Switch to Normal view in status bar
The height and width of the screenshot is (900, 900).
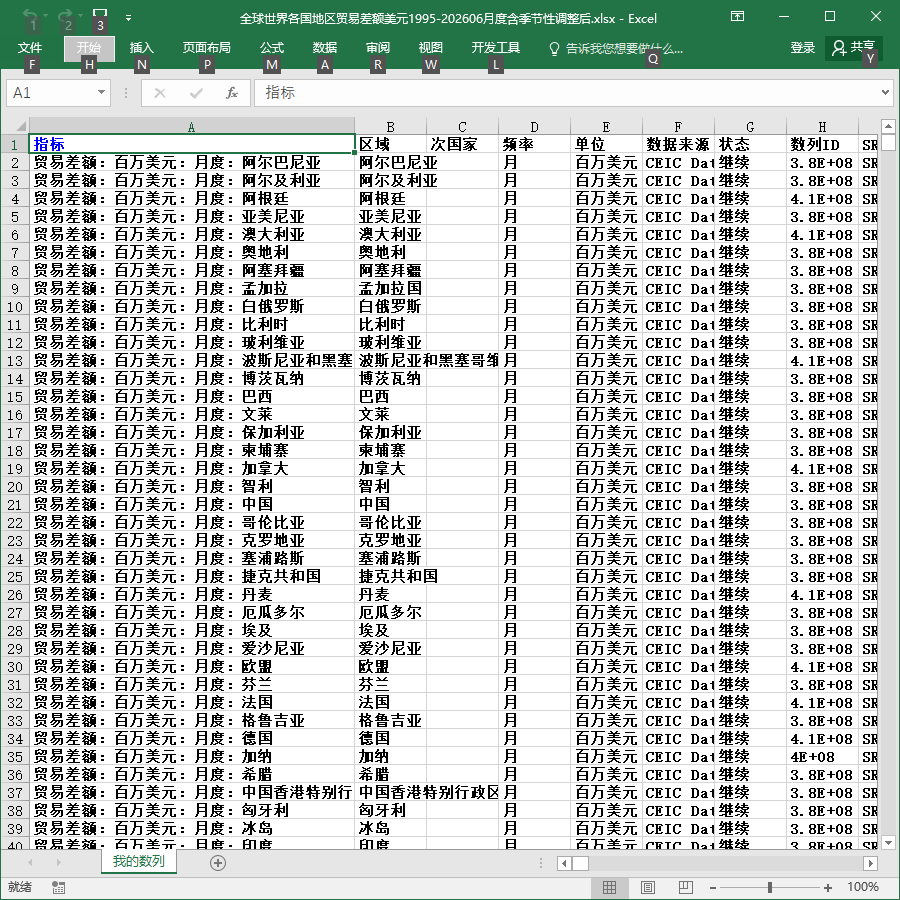[x=610, y=887]
